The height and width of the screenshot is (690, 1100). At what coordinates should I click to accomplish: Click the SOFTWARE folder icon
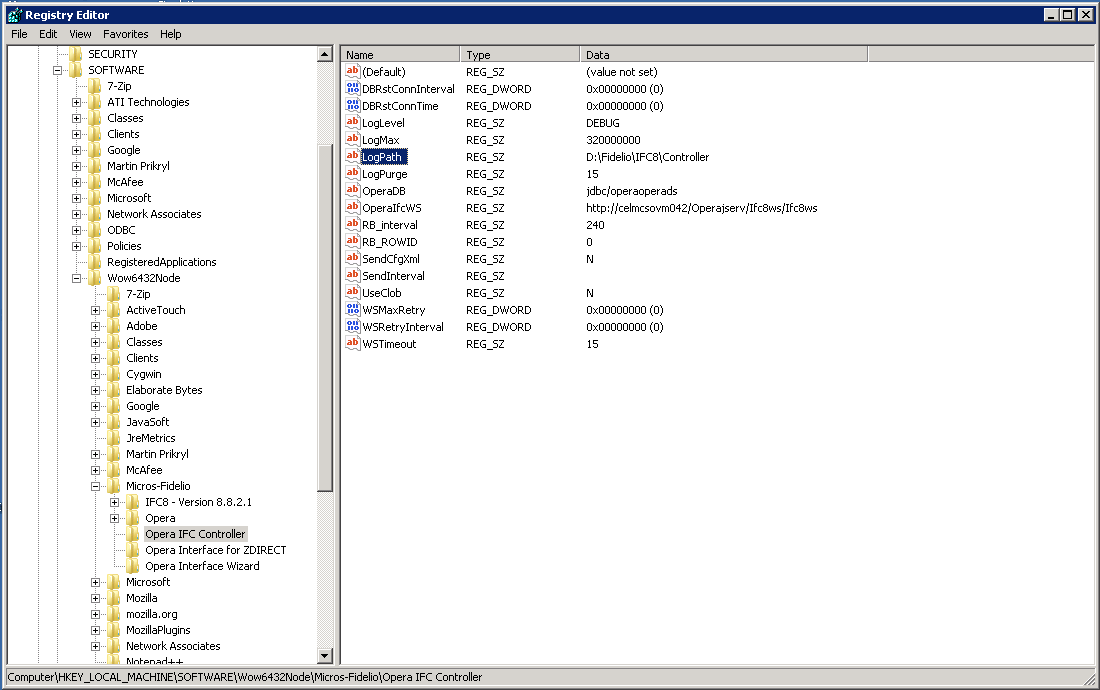(x=76, y=69)
